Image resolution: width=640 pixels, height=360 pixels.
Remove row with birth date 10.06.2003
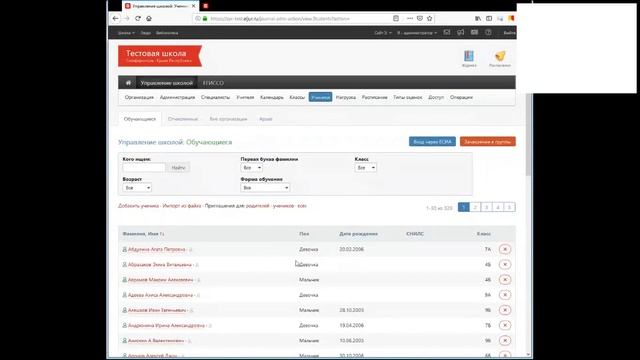[x=505, y=340]
